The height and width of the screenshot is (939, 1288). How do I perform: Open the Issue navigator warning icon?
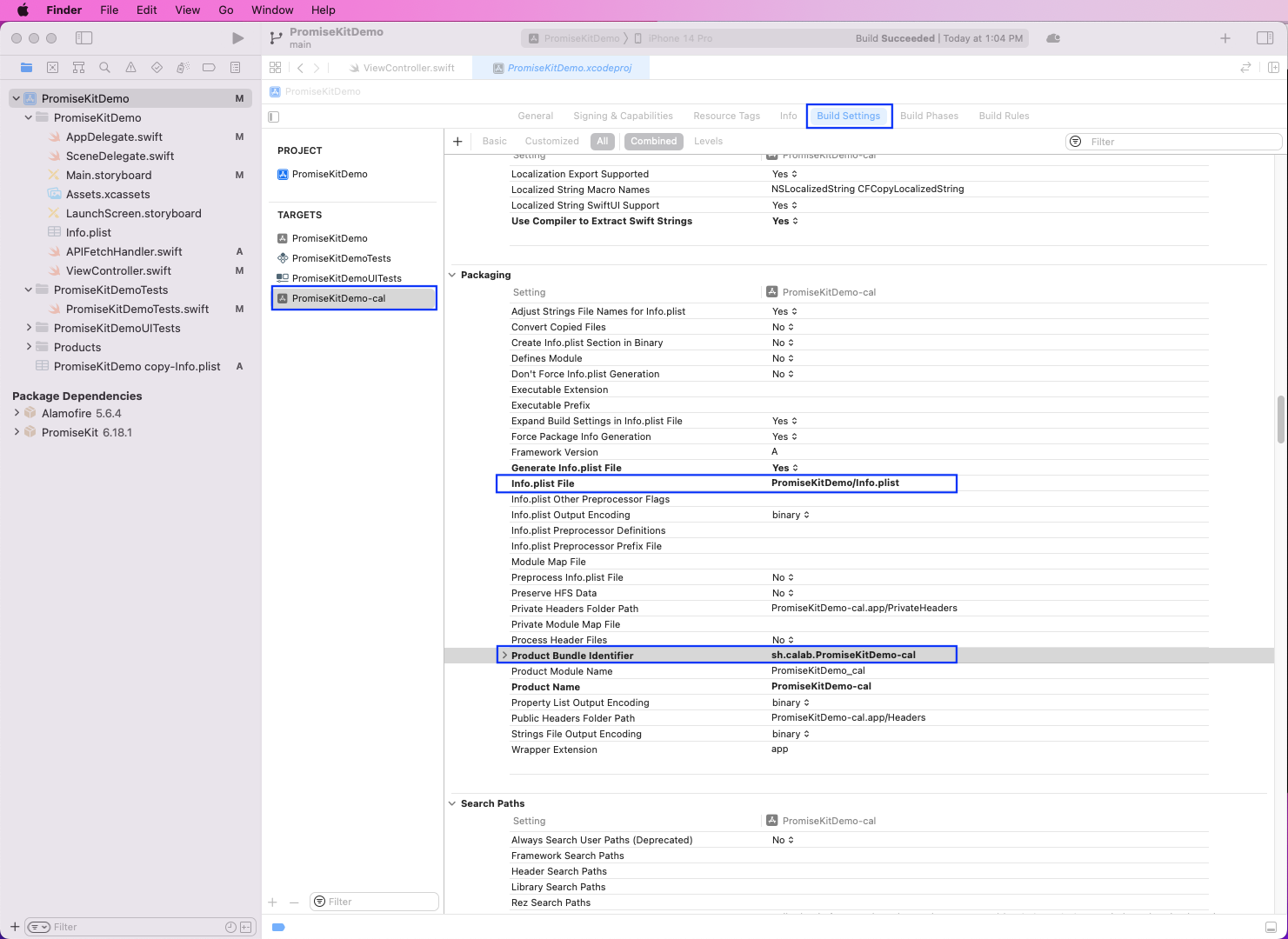[x=130, y=67]
